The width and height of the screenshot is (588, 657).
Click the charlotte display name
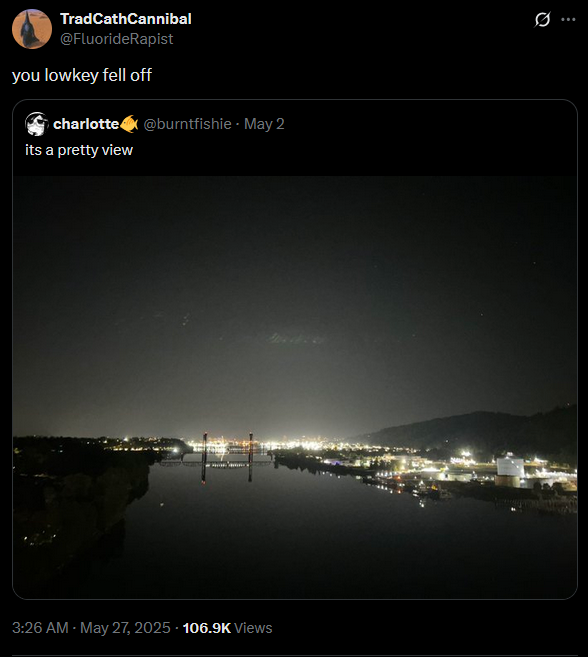86,124
